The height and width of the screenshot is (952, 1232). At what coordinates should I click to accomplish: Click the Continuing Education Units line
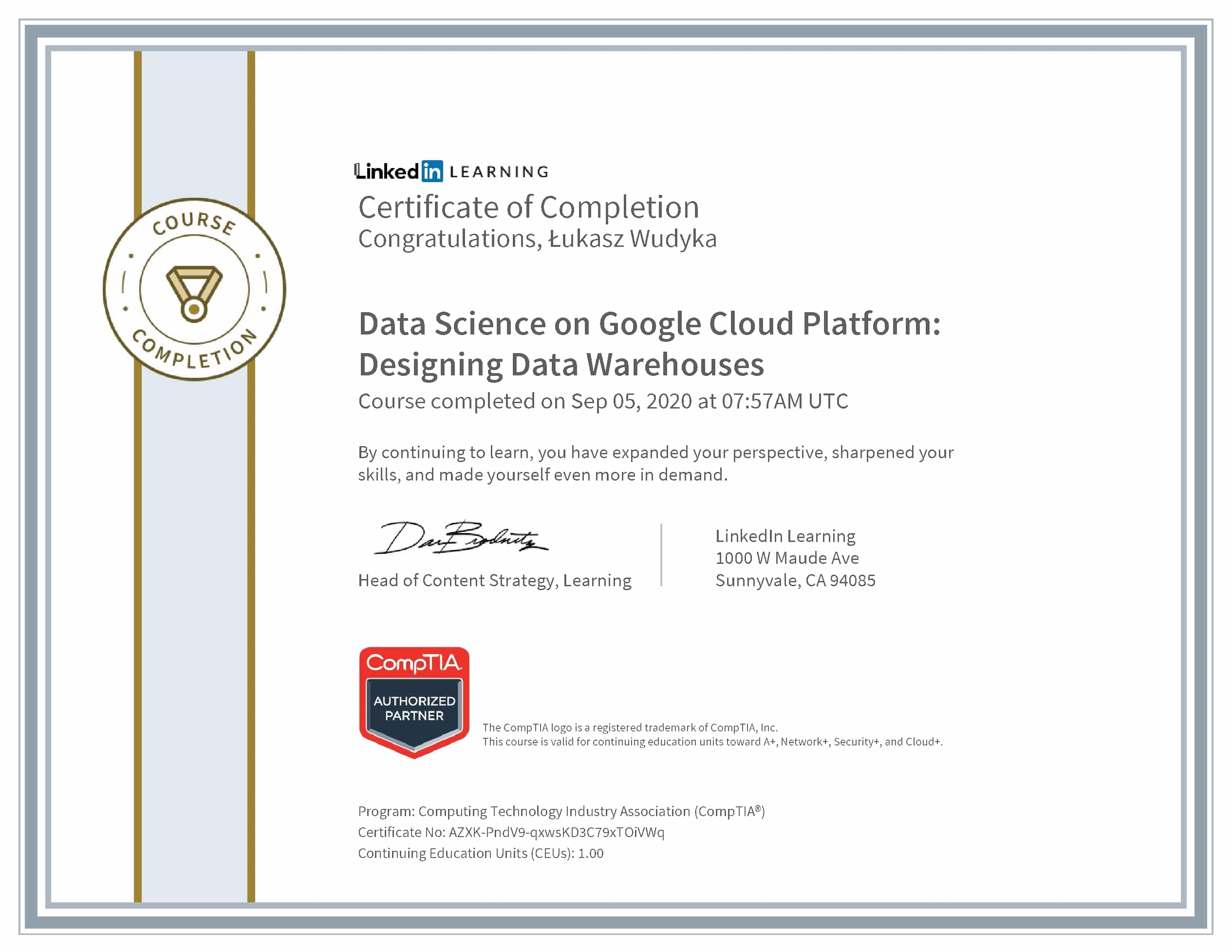pos(481,853)
